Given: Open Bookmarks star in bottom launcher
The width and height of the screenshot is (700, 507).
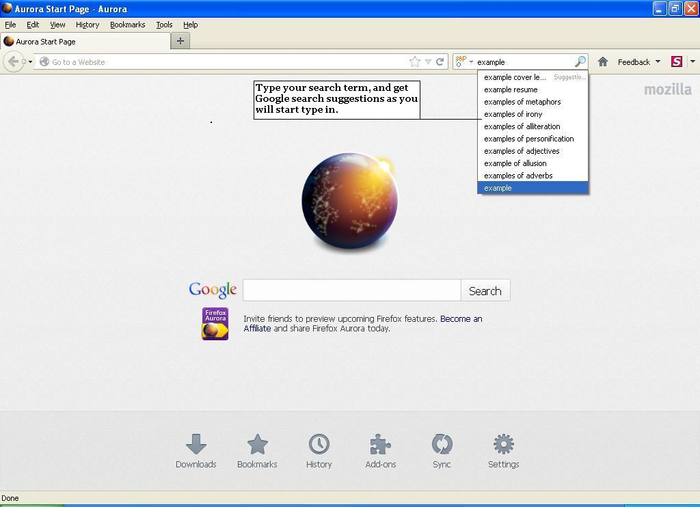Looking at the screenshot, I should pos(257,451).
